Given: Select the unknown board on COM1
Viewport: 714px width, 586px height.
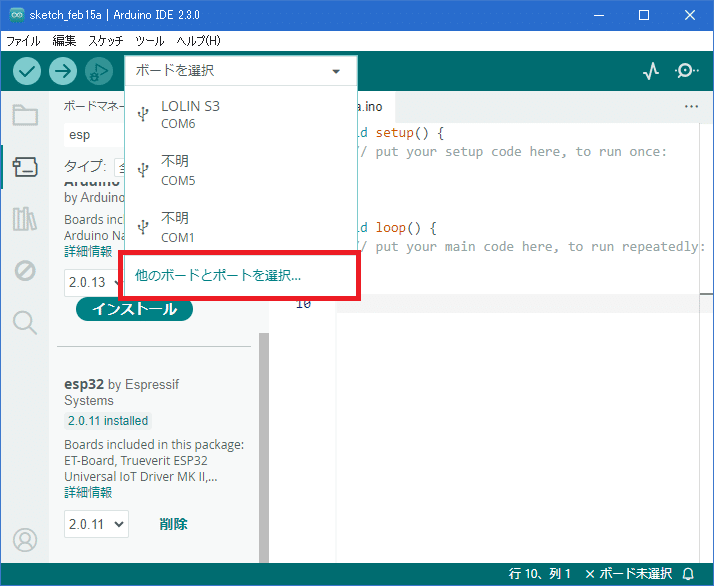Looking at the screenshot, I should tap(241, 227).
